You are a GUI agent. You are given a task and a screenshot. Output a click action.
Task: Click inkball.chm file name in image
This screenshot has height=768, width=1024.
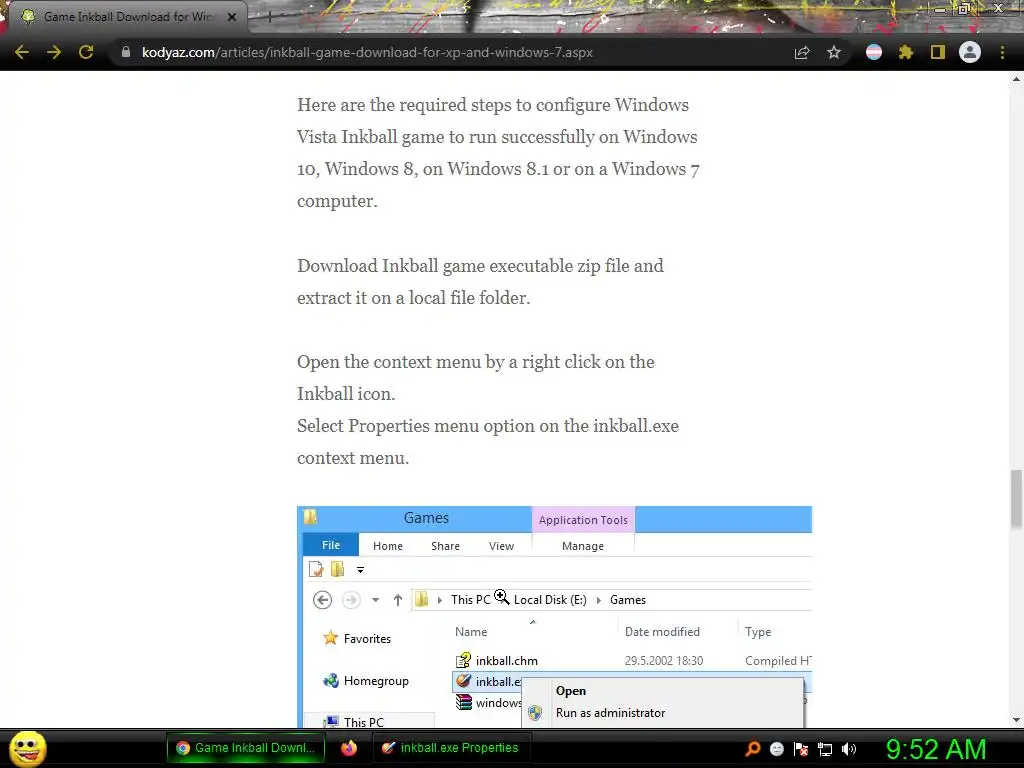(x=507, y=661)
